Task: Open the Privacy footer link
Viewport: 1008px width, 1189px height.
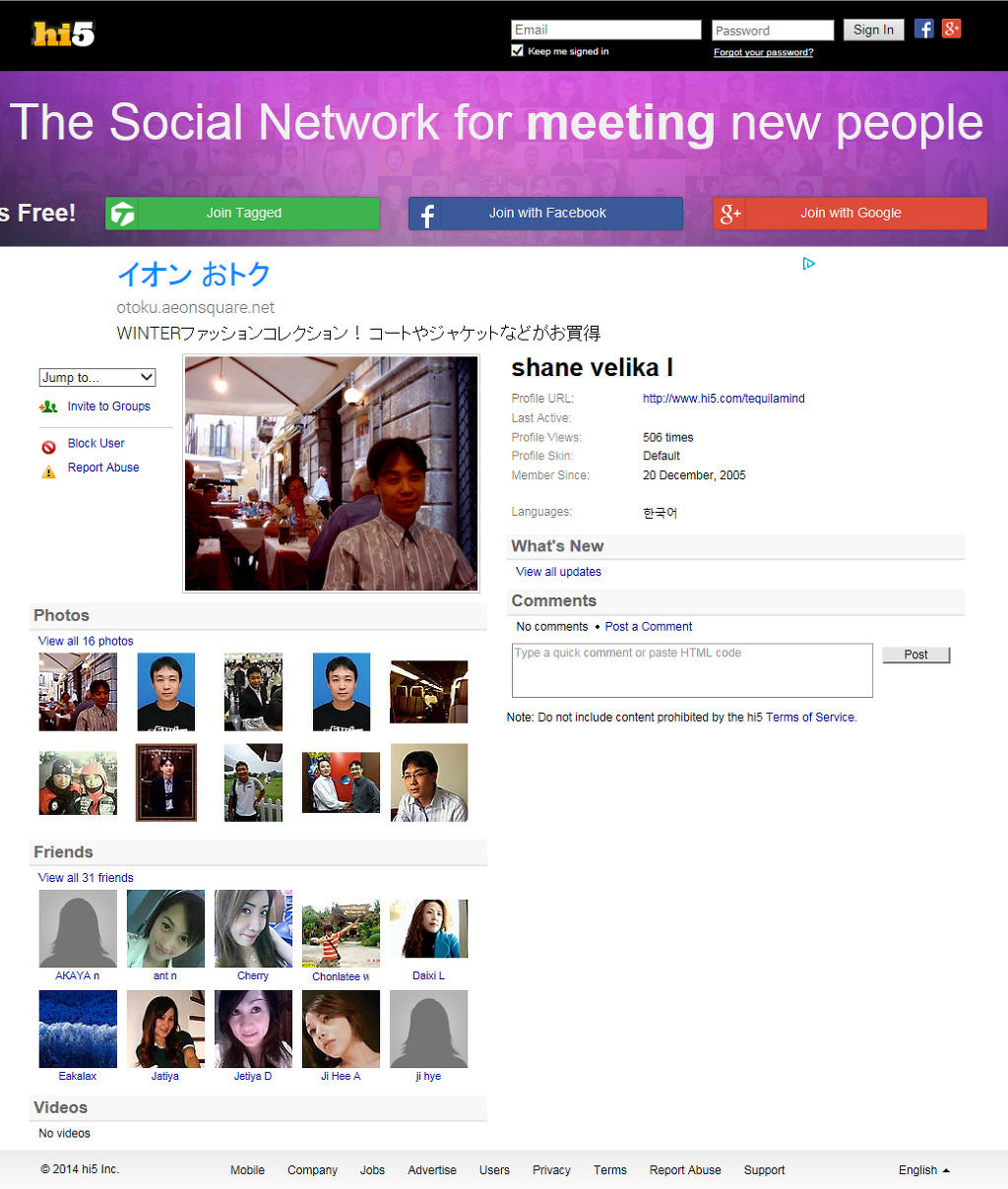Action: 551,1170
